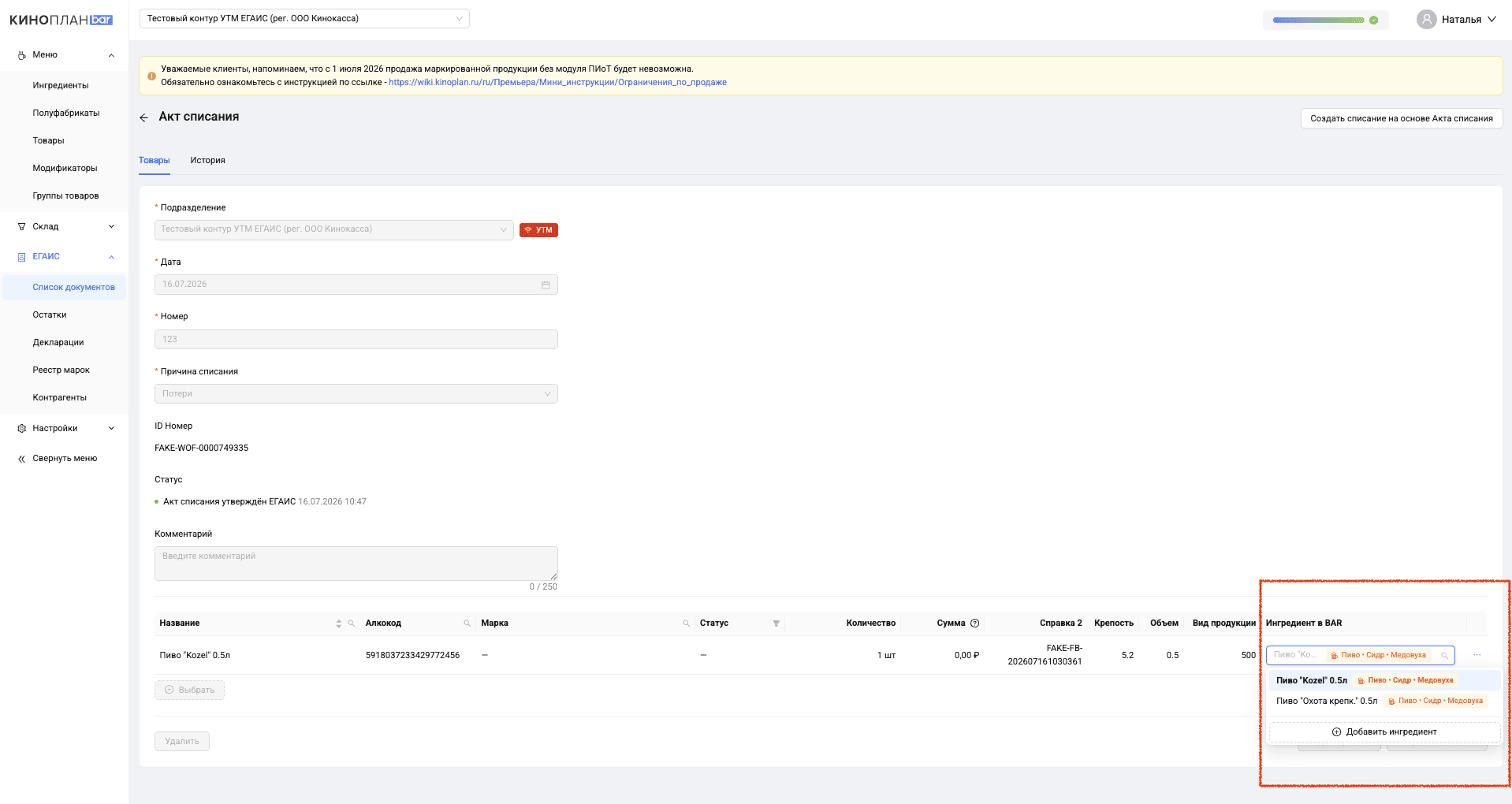
Task: Click the Номер input field
Action: tap(356, 339)
